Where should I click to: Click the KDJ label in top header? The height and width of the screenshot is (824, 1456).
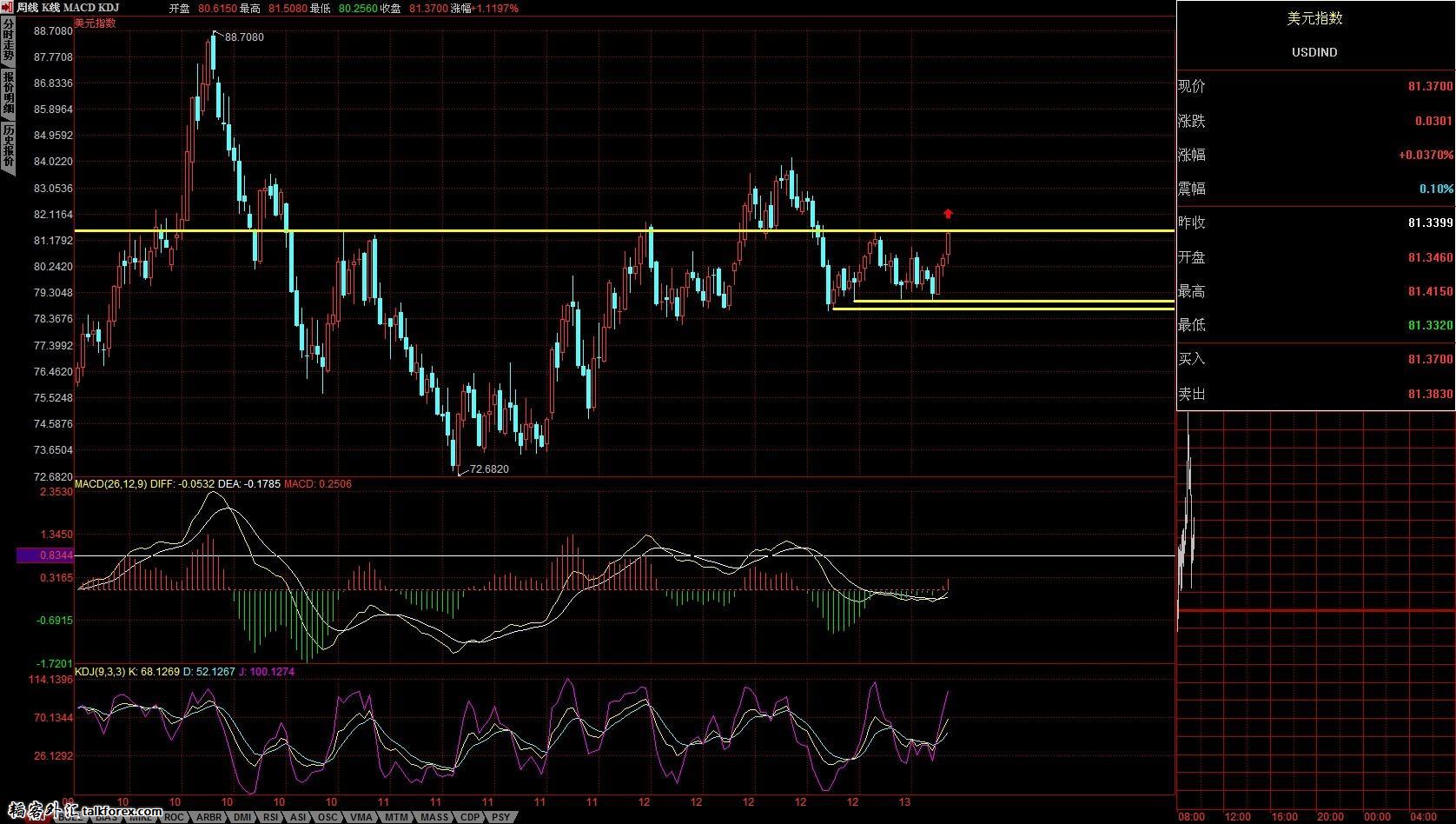click(x=109, y=8)
